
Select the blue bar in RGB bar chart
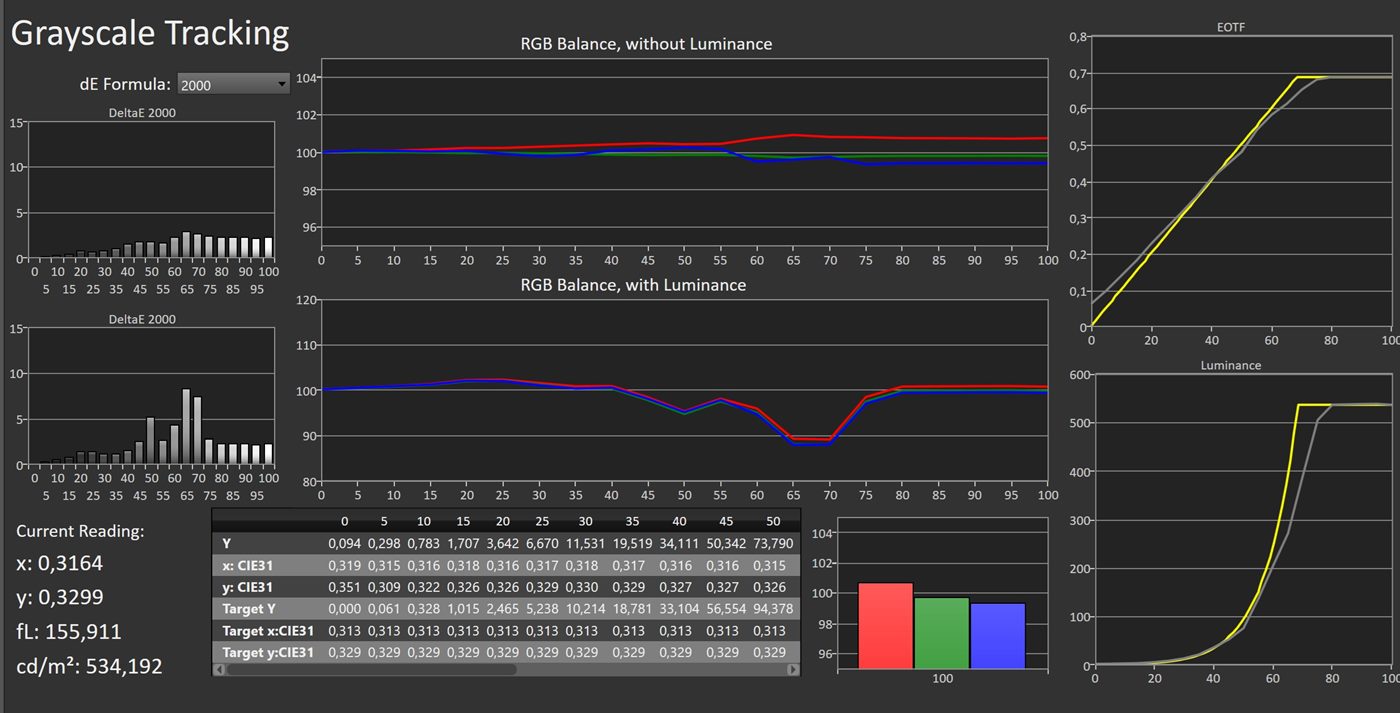coord(997,635)
